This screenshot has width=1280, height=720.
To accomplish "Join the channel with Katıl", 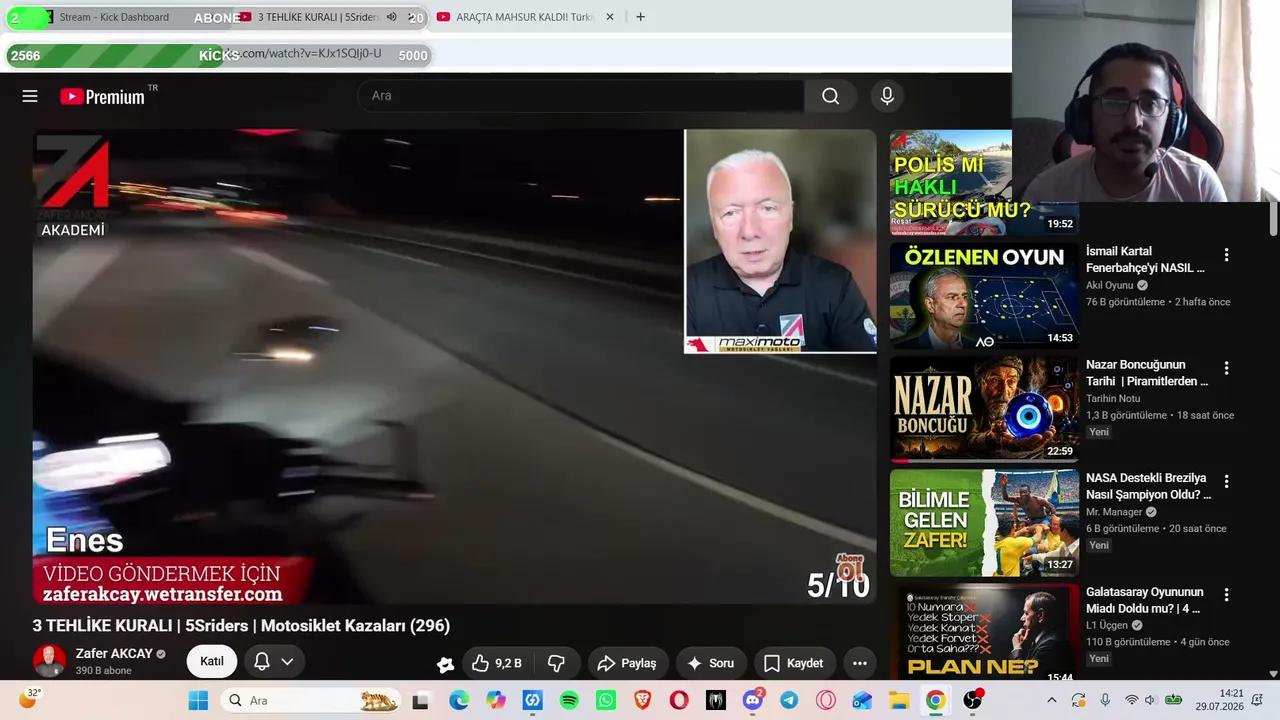I will [x=212, y=661].
